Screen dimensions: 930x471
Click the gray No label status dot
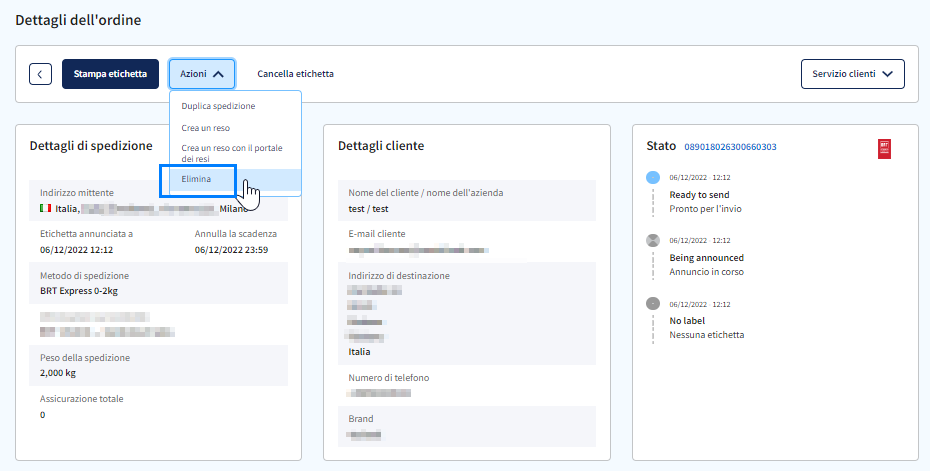[652, 304]
